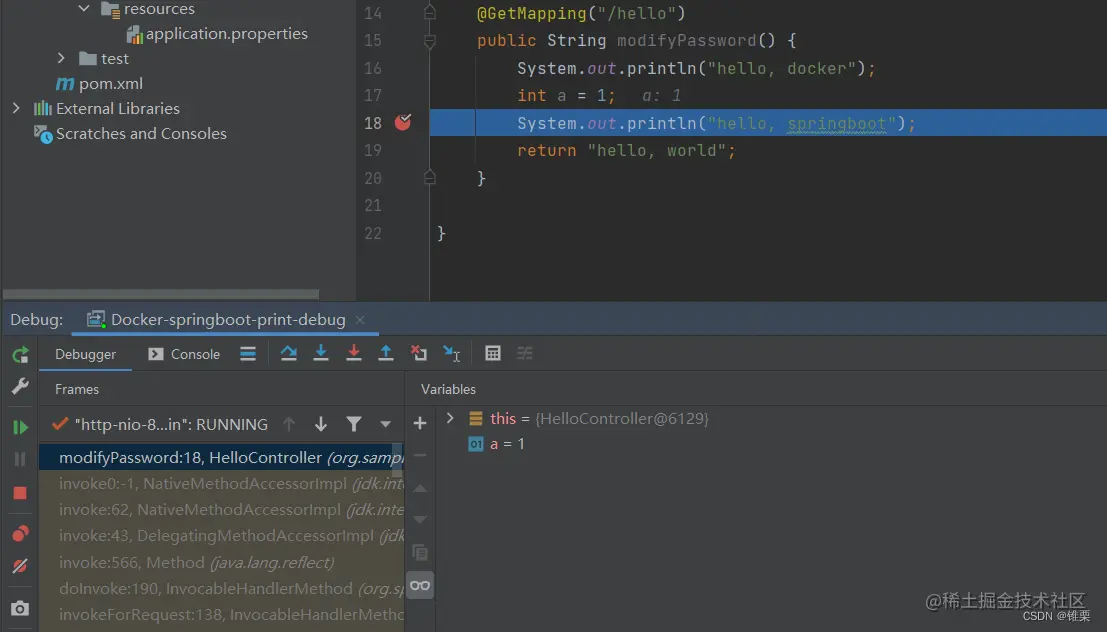Select http-nio thread RUNNING entry
This screenshot has width=1107, height=632.
(161, 424)
